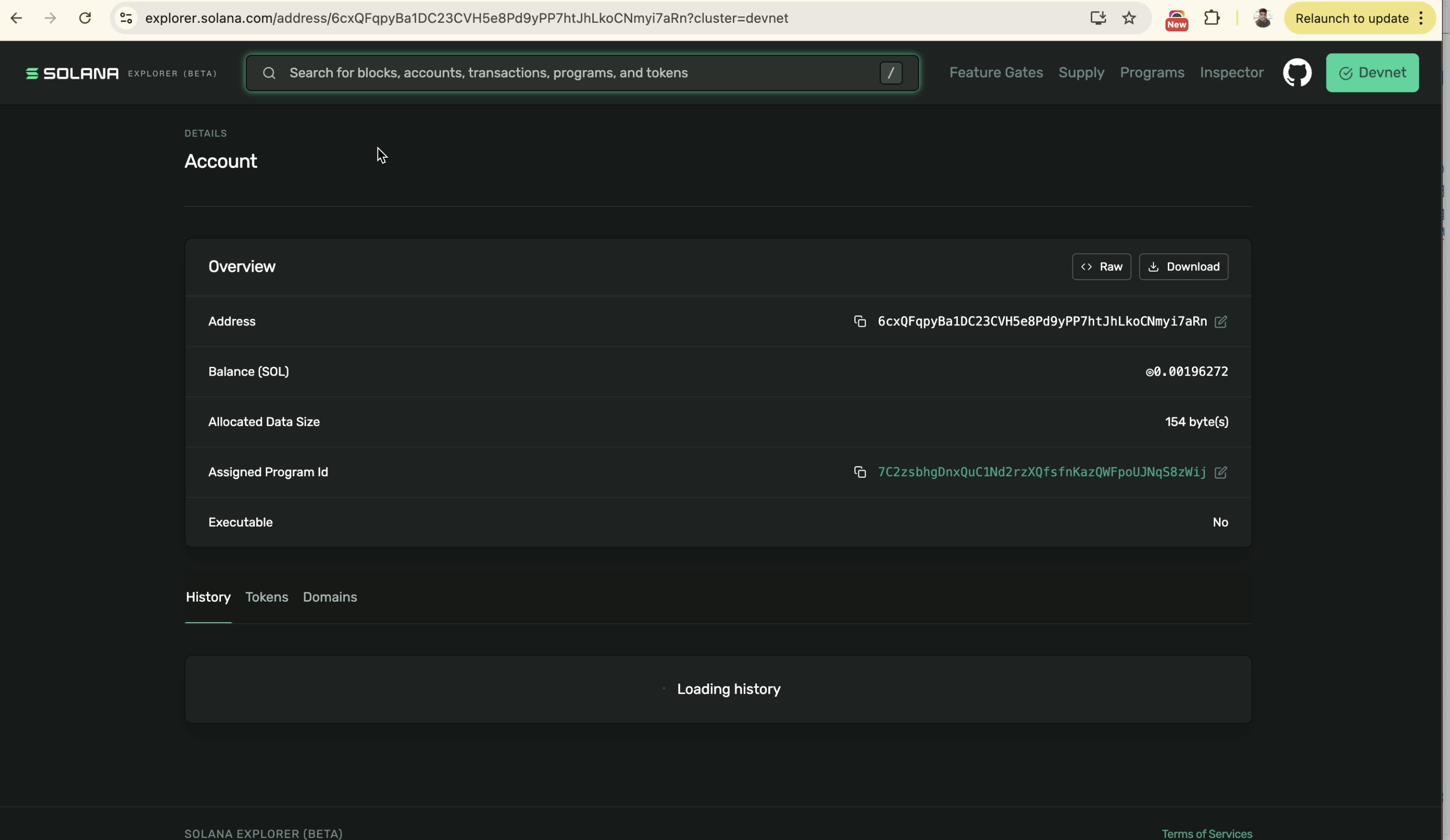Click the Loading history message
This screenshot has width=1450, height=840.
point(728,689)
